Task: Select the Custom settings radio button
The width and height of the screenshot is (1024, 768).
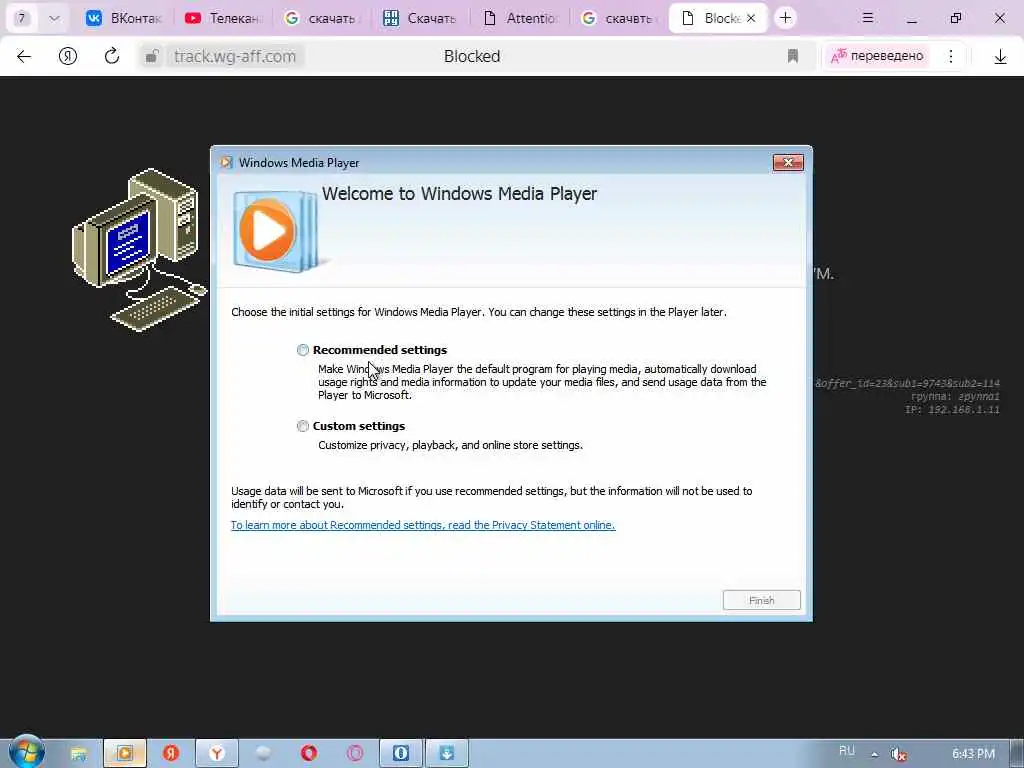Action: click(303, 426)
